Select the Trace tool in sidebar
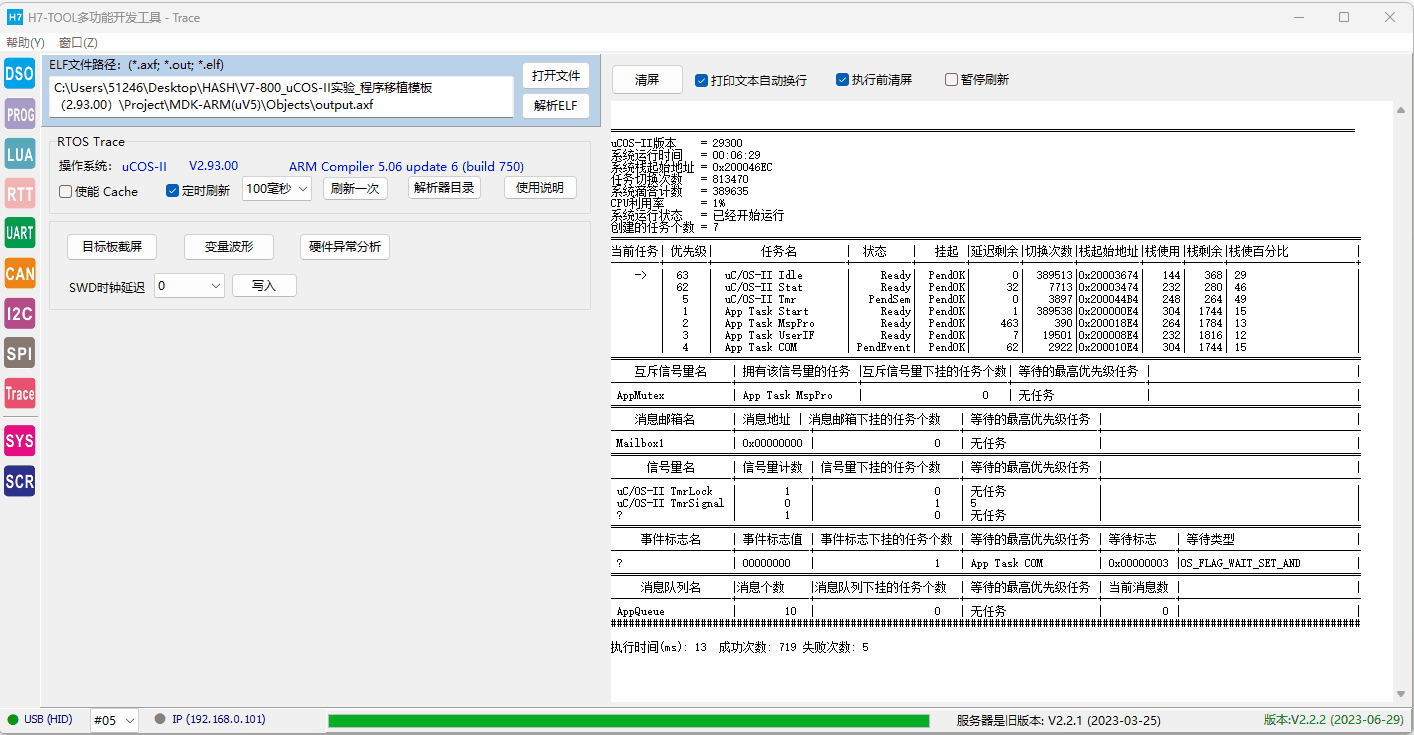This screenshot has width=1414, height=735. 20,393
